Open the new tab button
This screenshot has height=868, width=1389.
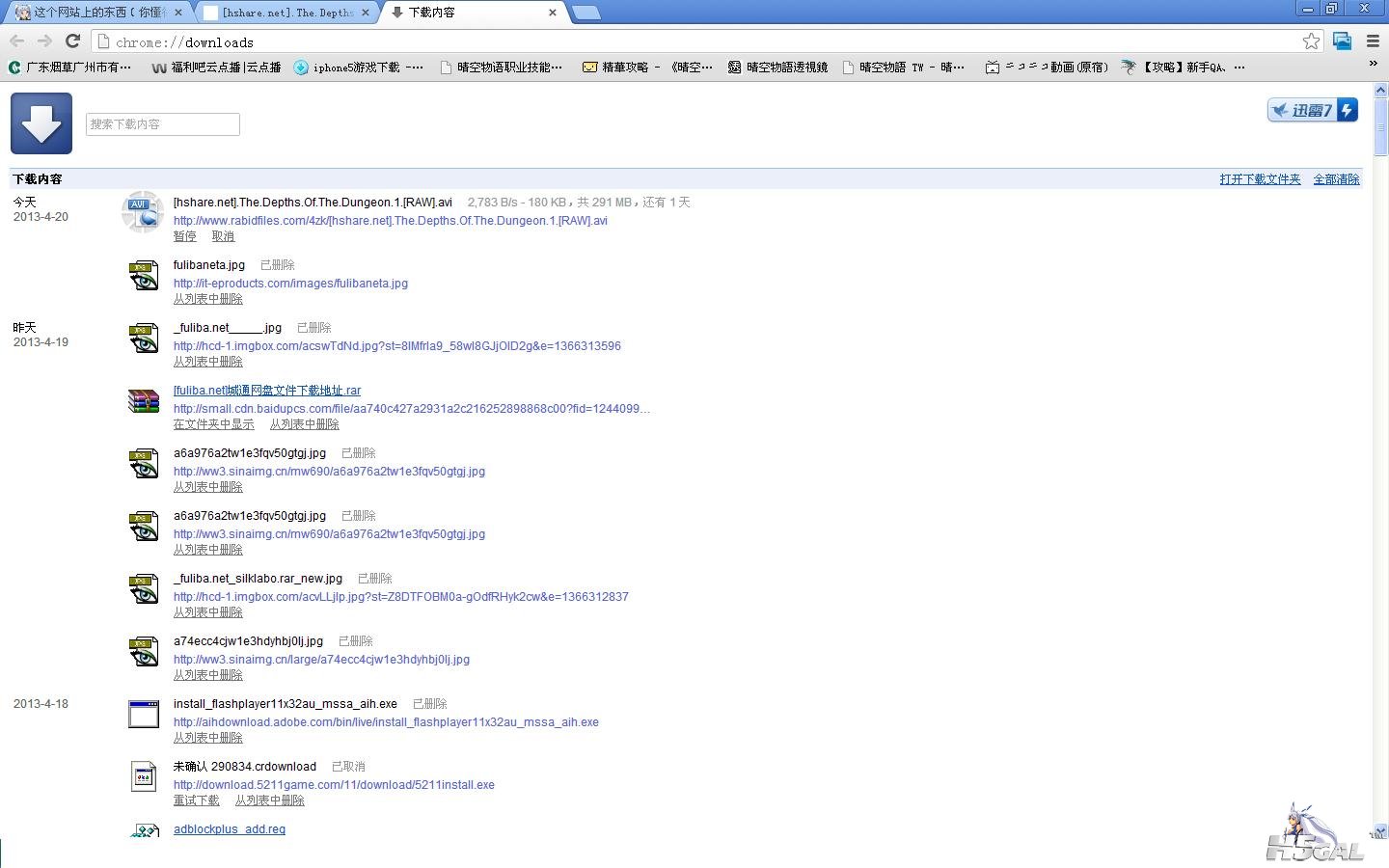click(586, 13)
